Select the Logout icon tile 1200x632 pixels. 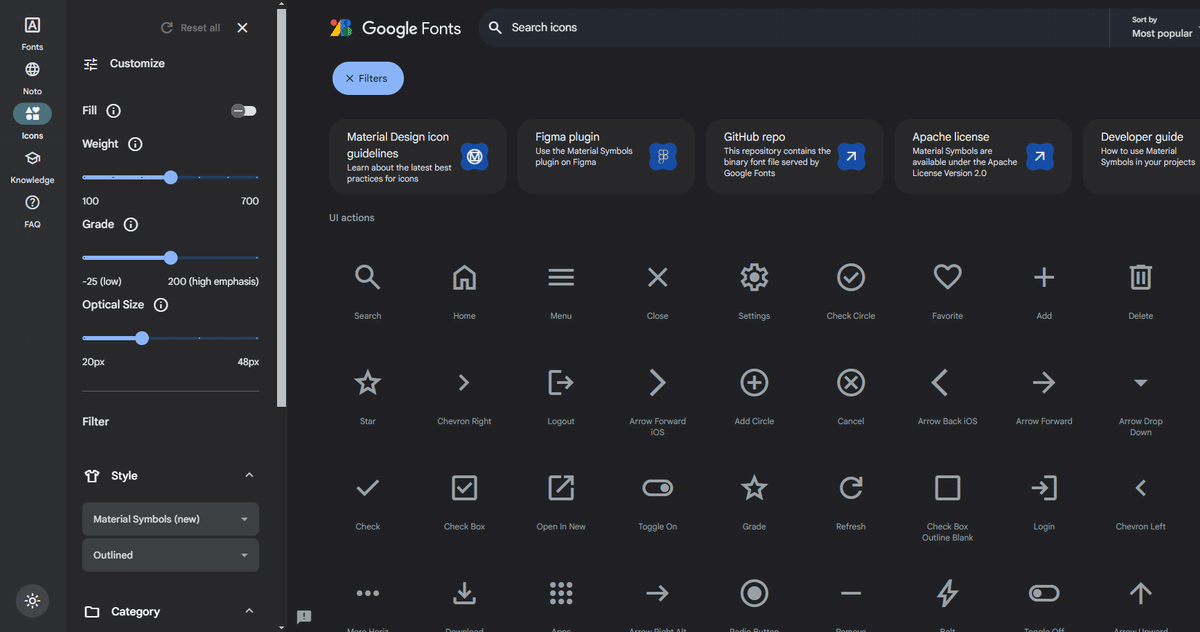(561, 395)
